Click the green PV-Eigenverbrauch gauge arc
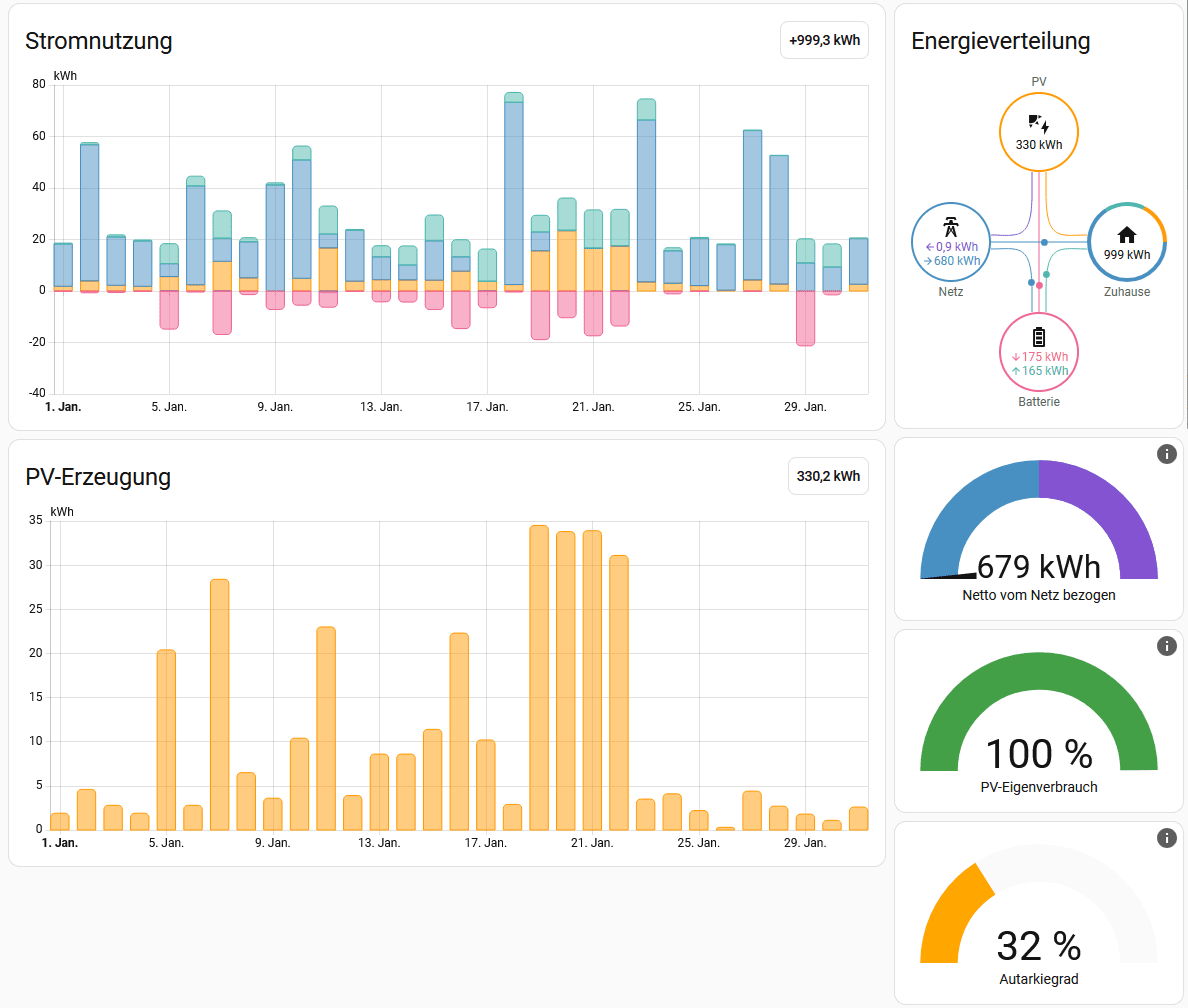The height and width of the screenshot is (1008, 1188). pyautogui.click(x=1039, y=670)
